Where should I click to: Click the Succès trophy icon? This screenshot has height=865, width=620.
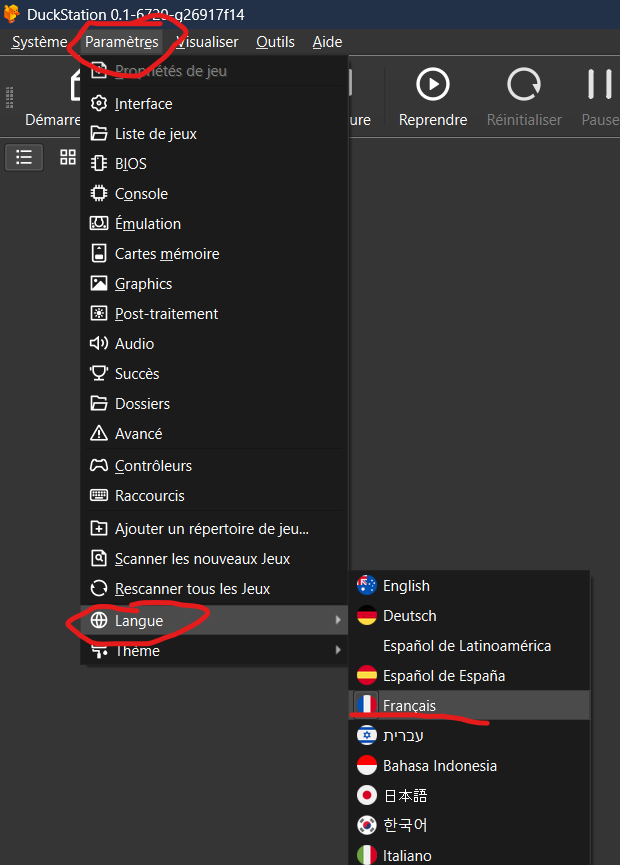(99, 373)
